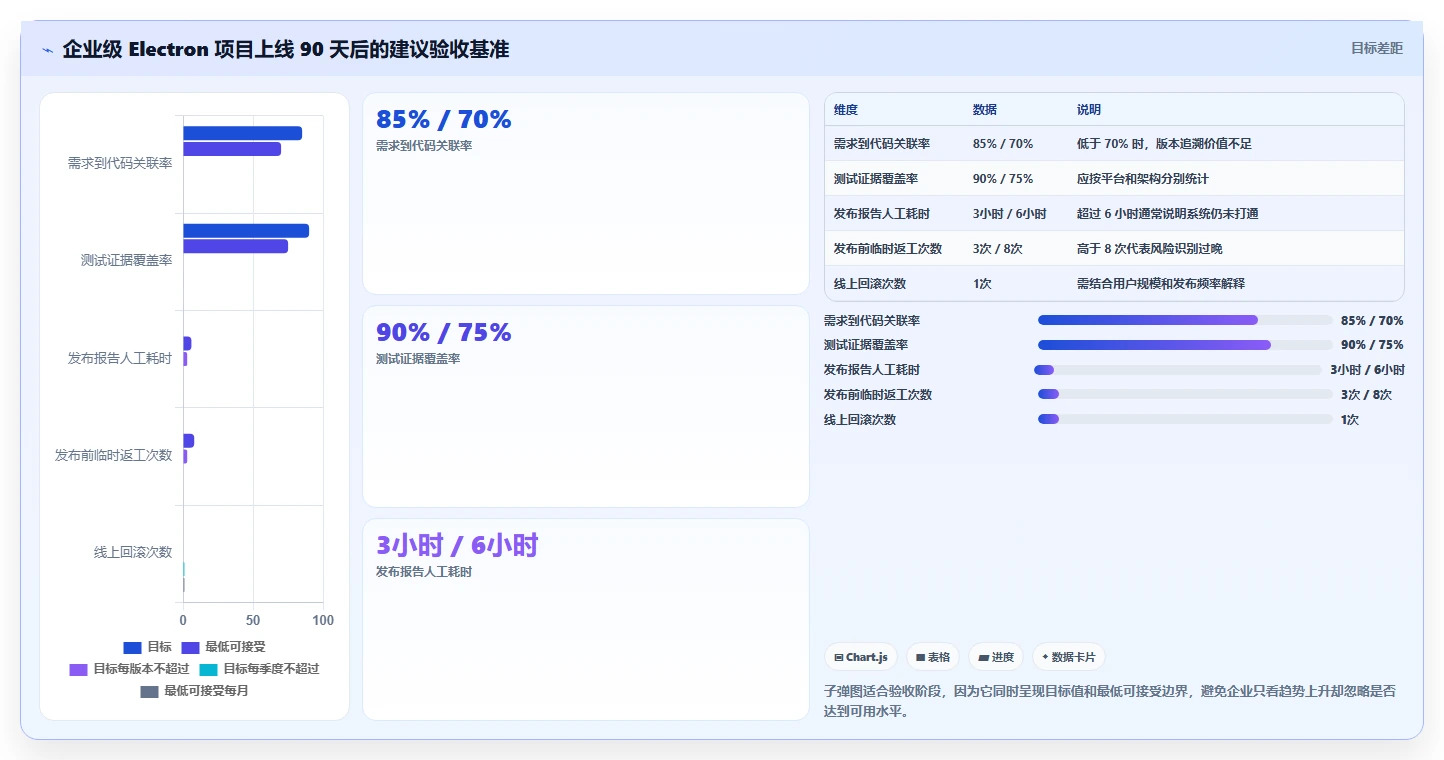Viewport: 1444px width, 760px height.
Task: Click the blue 目标 bar for 测试证据覆盖率
Action: 246,231
